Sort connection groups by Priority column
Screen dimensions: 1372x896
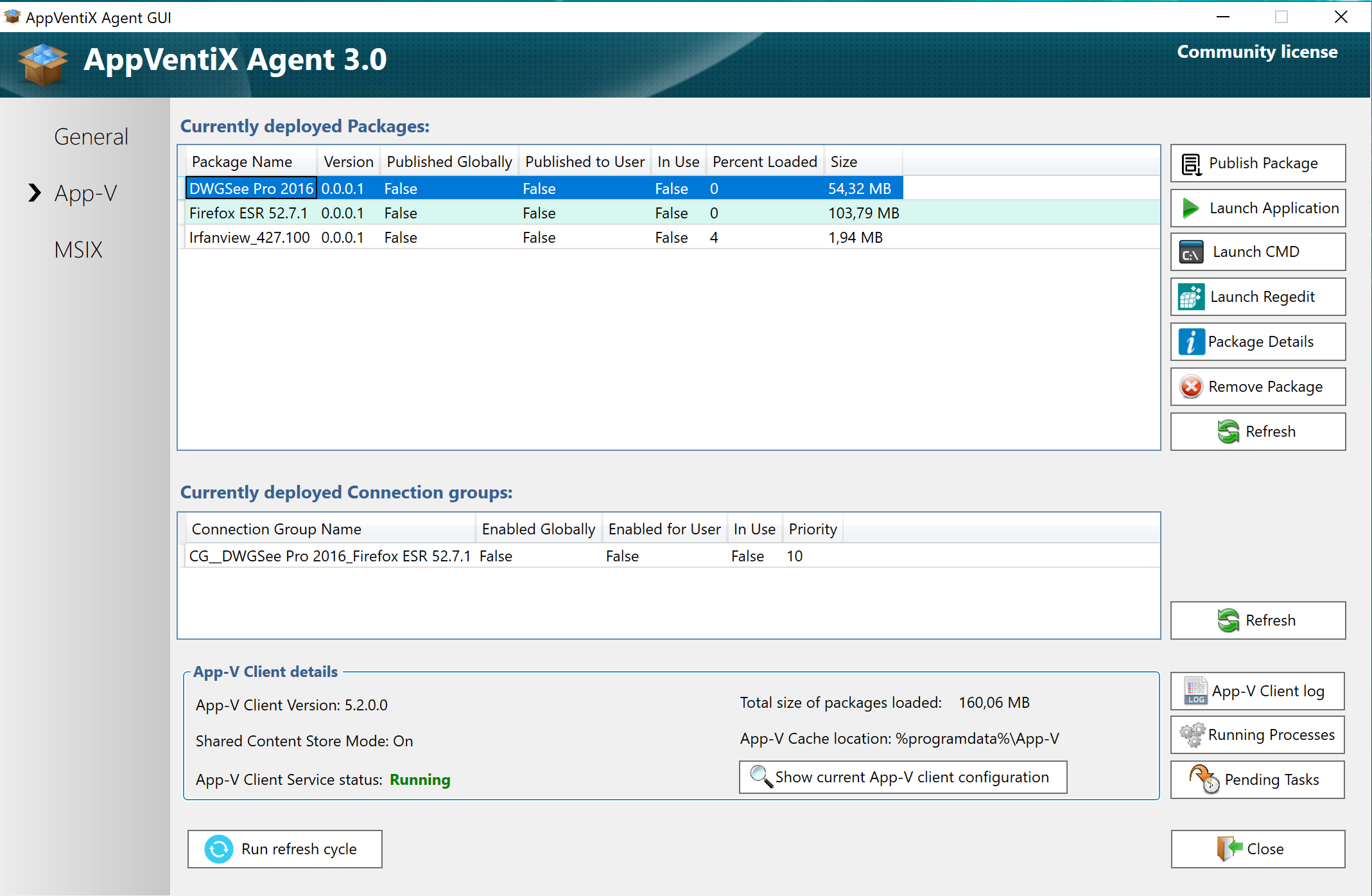click(x=812, y=529)
